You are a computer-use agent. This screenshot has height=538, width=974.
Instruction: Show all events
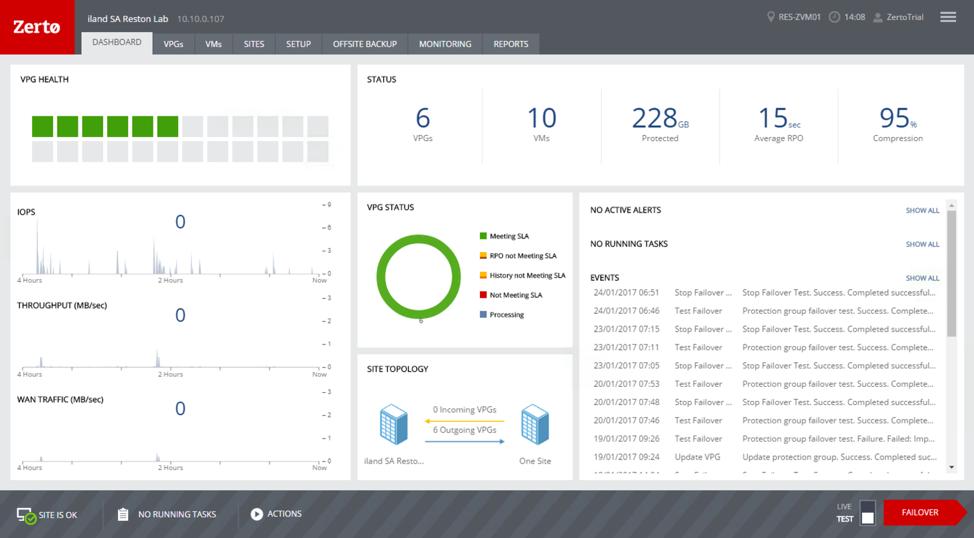[x=922, y=278]
